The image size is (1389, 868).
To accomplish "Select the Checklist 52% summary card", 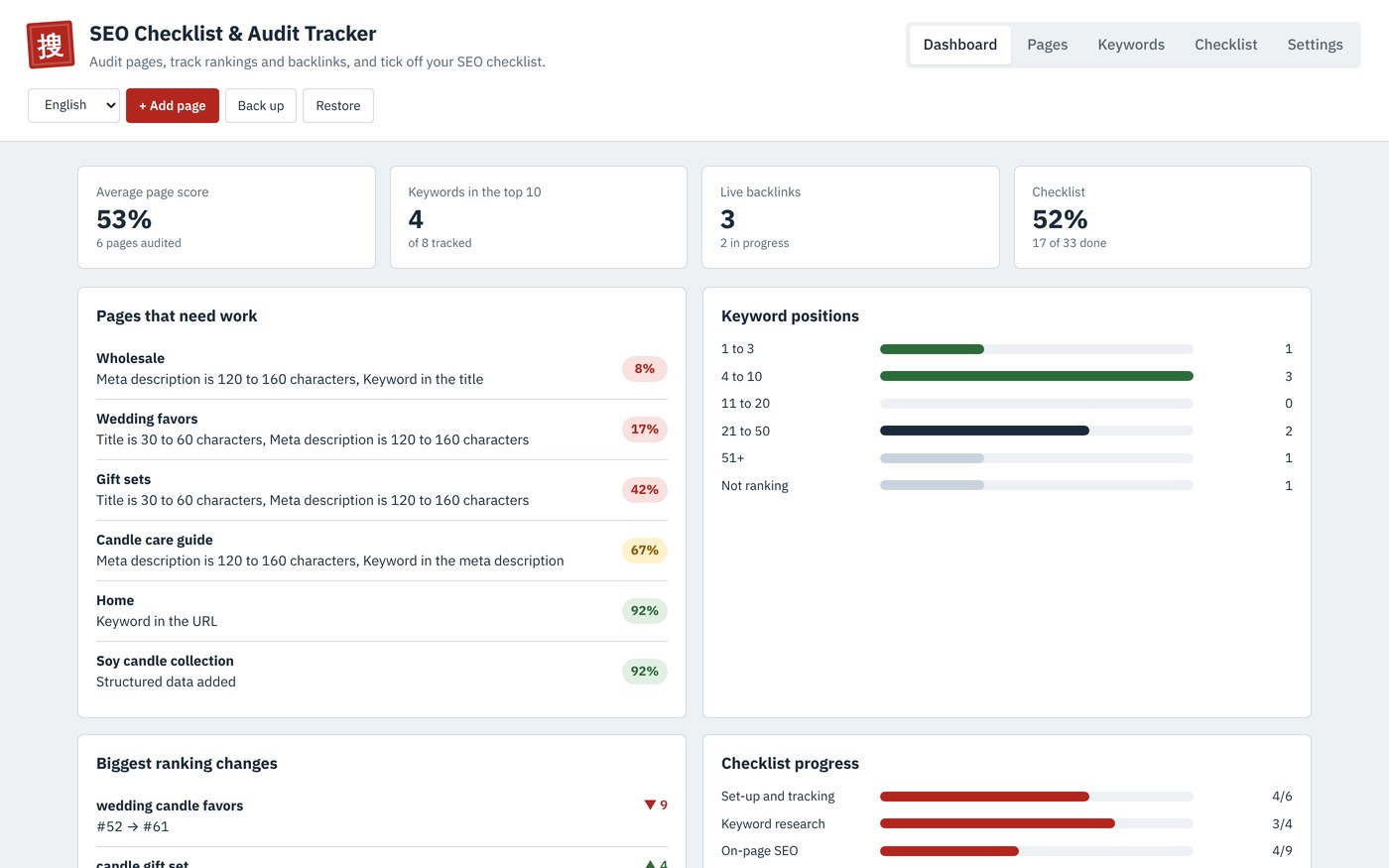I will [1163, 217].
